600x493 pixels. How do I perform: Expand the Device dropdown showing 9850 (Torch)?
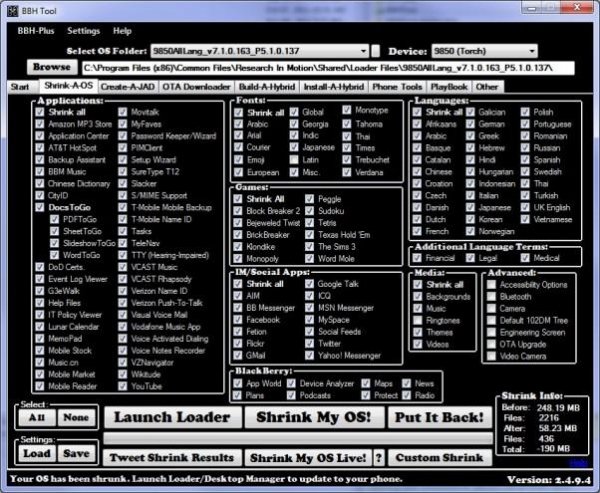532,51
